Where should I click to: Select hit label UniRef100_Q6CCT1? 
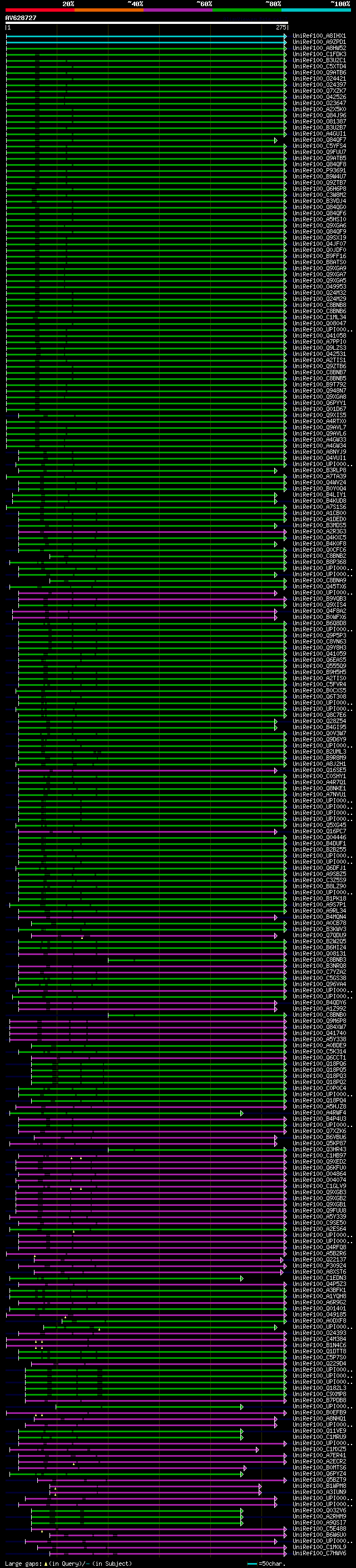[x=319, y=1057]
